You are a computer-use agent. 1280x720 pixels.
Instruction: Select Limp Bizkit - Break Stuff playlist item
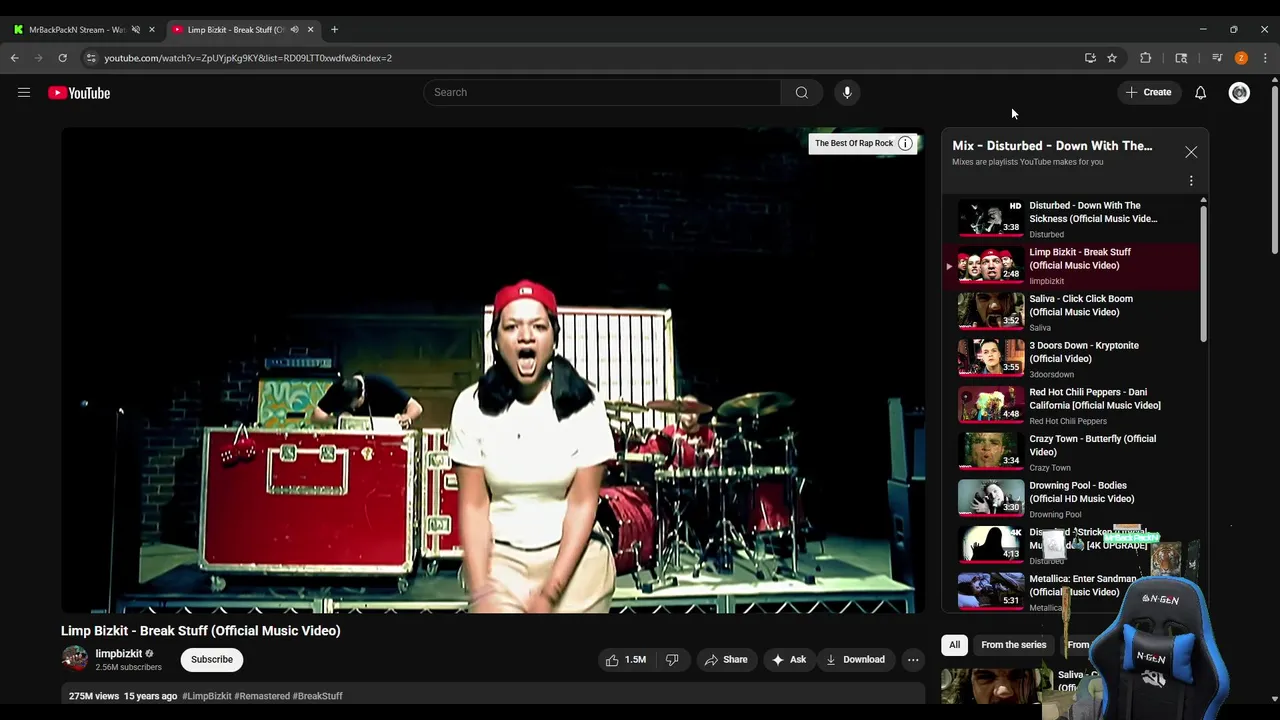point(1072,266)
